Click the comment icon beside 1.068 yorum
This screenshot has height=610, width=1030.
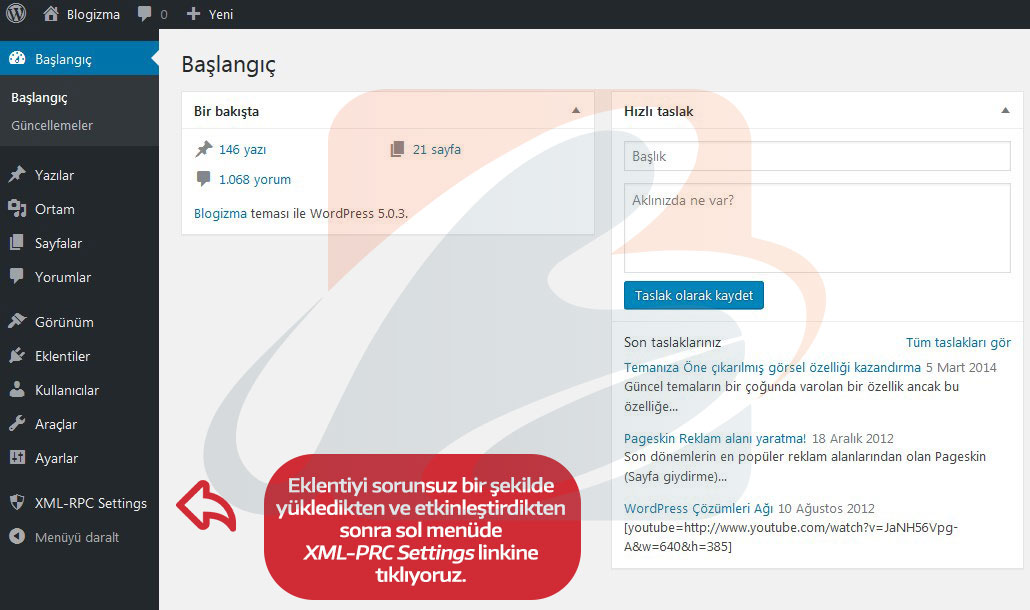(x=204, y=179)
